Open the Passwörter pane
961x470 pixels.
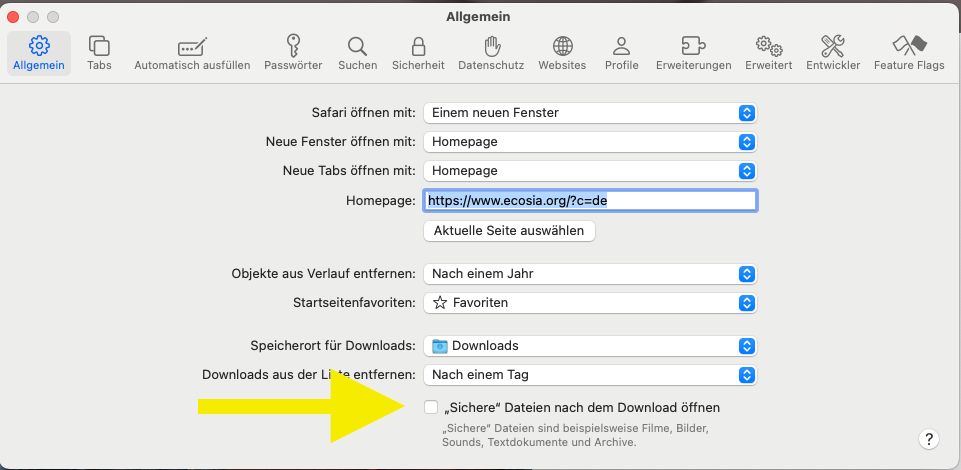pyautogui.click(x=293, y=53)
